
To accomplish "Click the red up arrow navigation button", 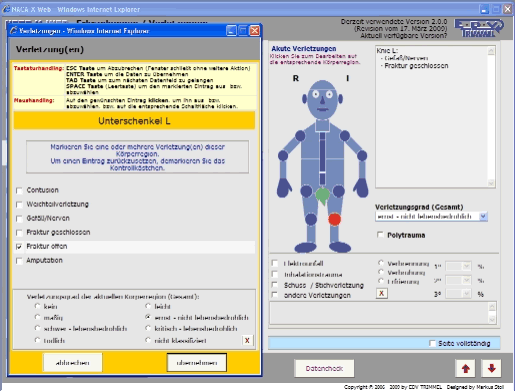I will pyautogui.click(x=466, y=368).
